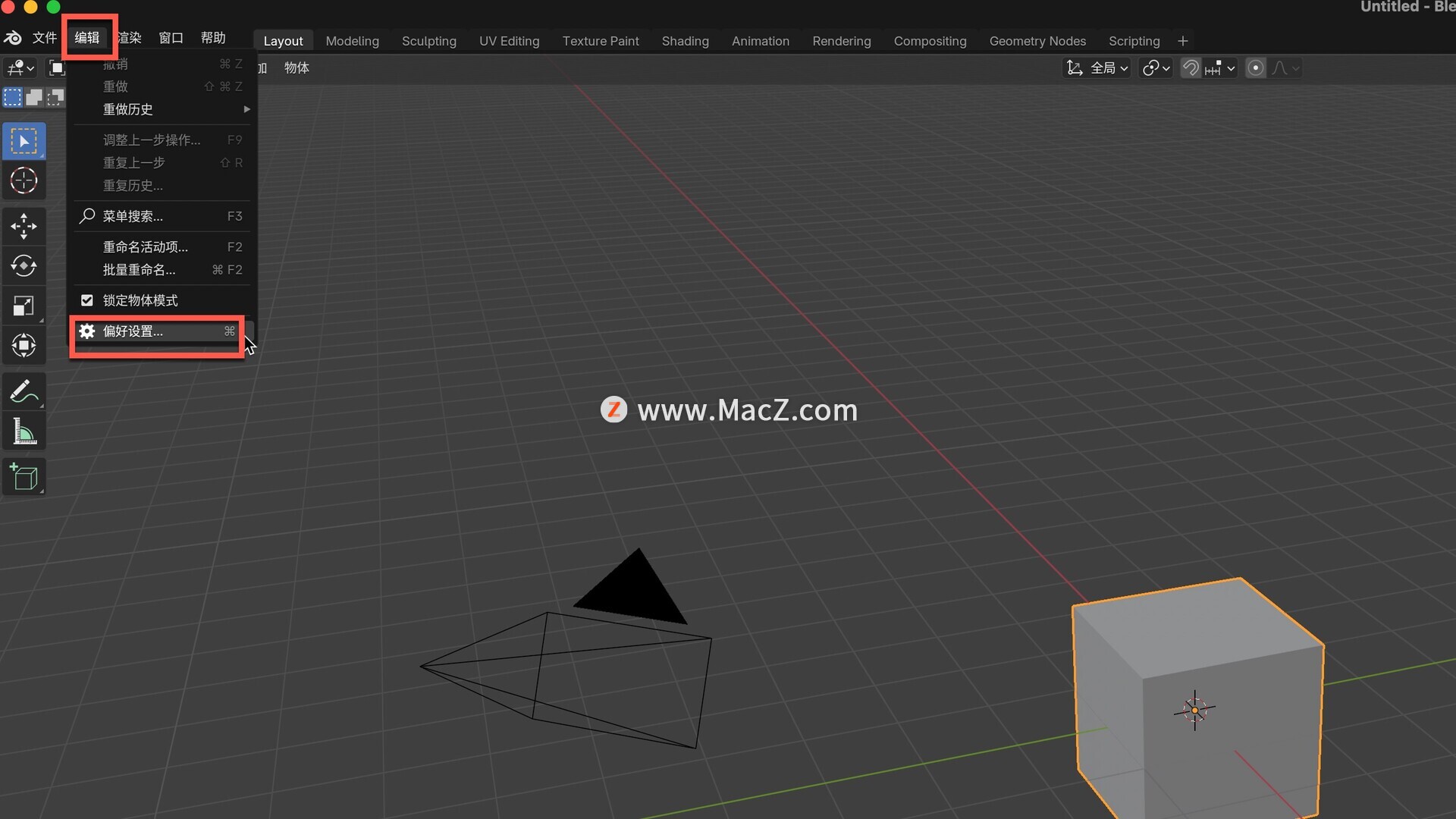The width and height of the screenshot is (1456, 819).
Task: Choose 重命名活动项... menu entry
Action: tap(162, 247)
